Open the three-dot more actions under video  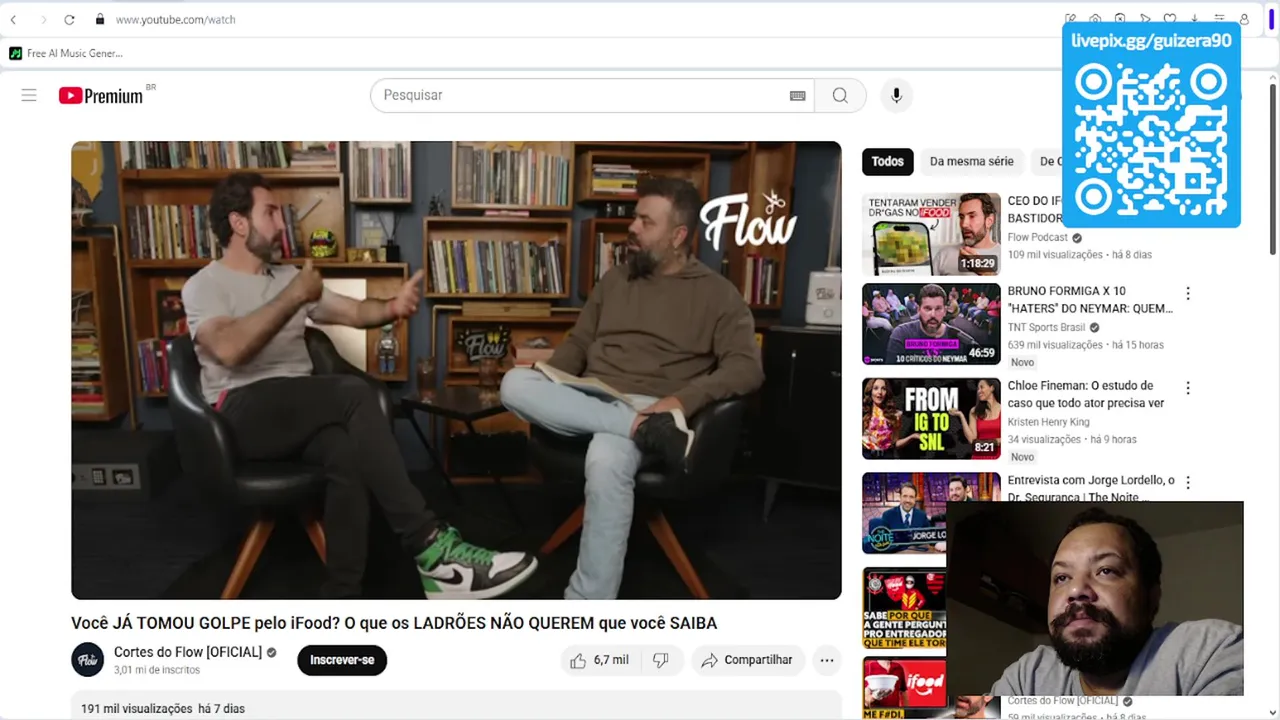pos(826,660)
